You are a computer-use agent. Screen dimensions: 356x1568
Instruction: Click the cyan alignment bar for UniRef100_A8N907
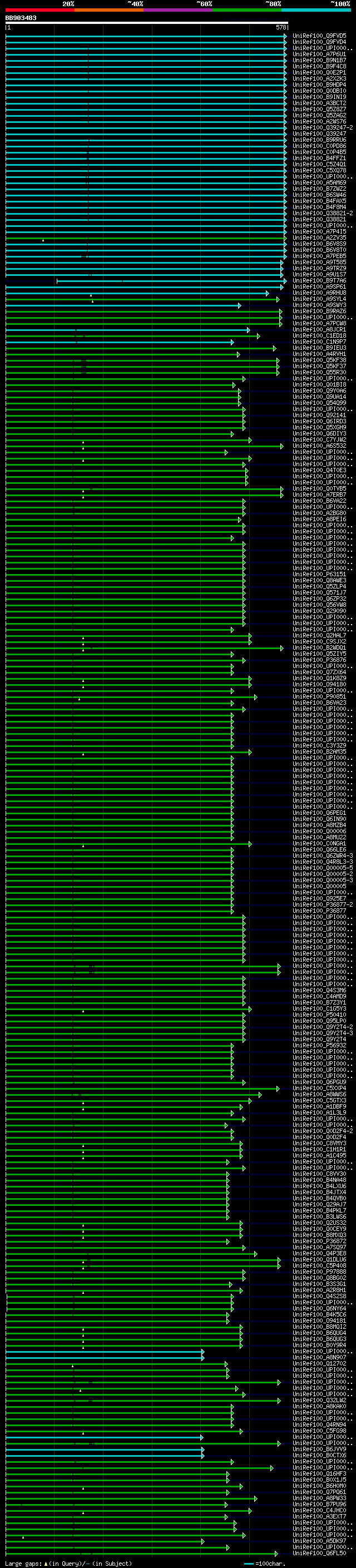[105, 1357]
